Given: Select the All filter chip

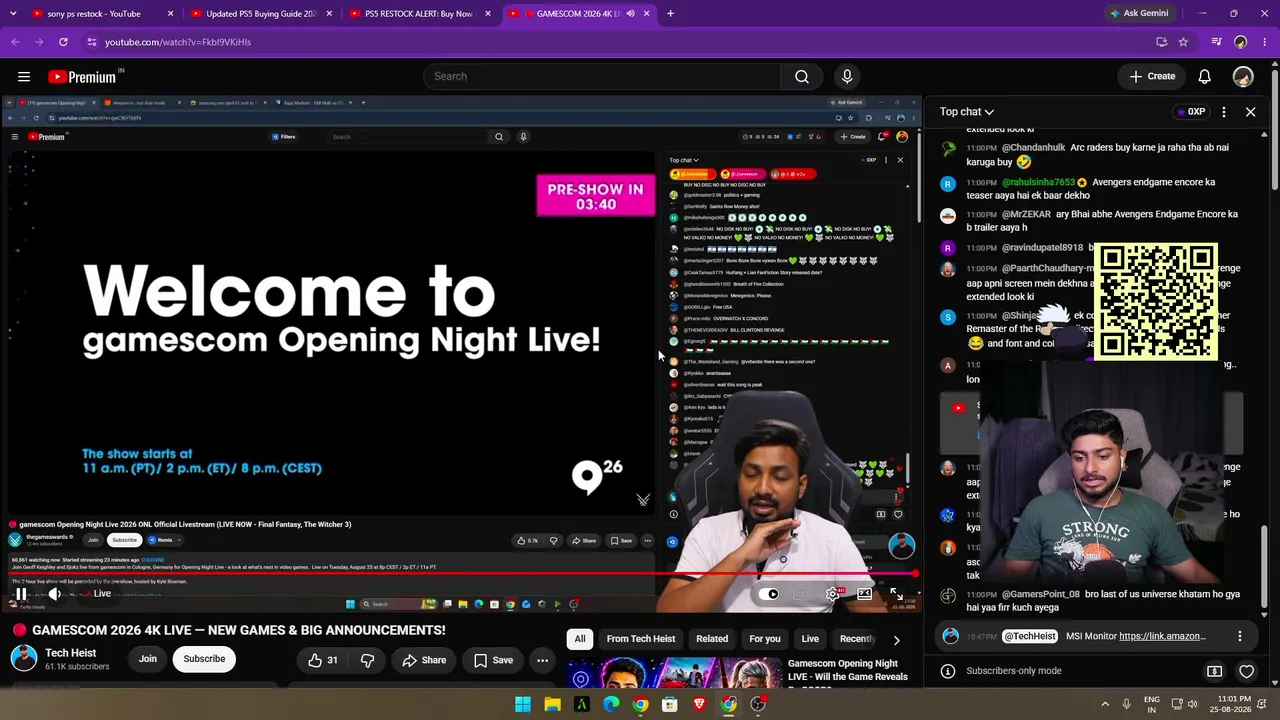Looking at the screenshot, I should 580,639.
